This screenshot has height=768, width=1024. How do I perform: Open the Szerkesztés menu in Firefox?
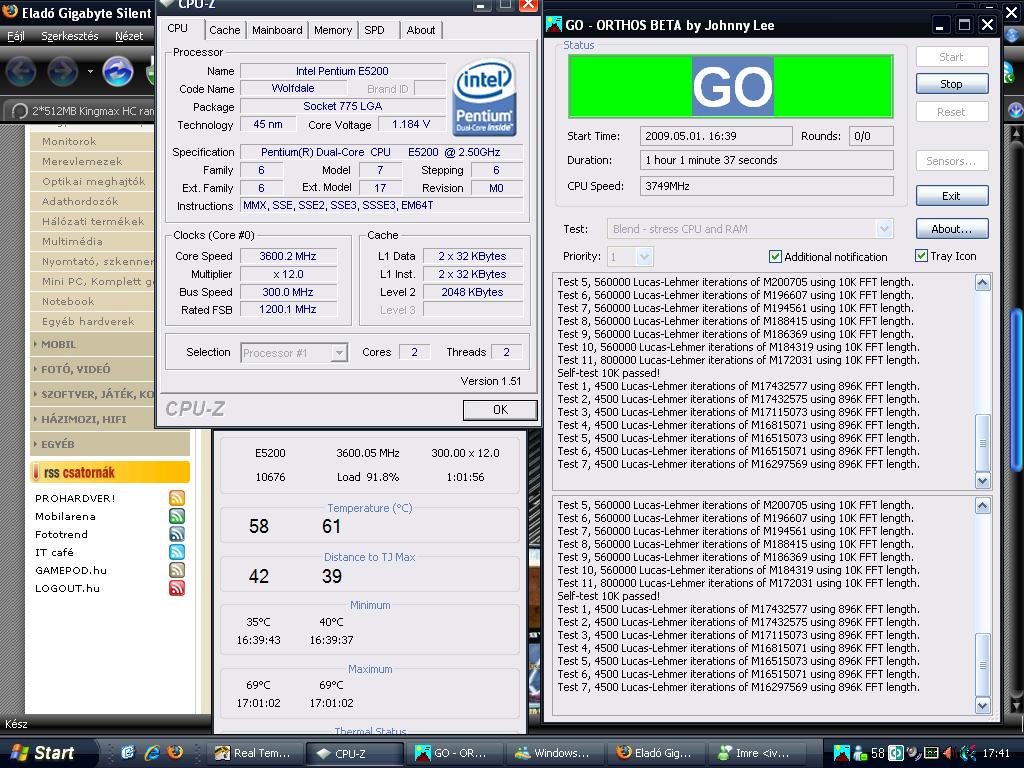pos(70,36)
